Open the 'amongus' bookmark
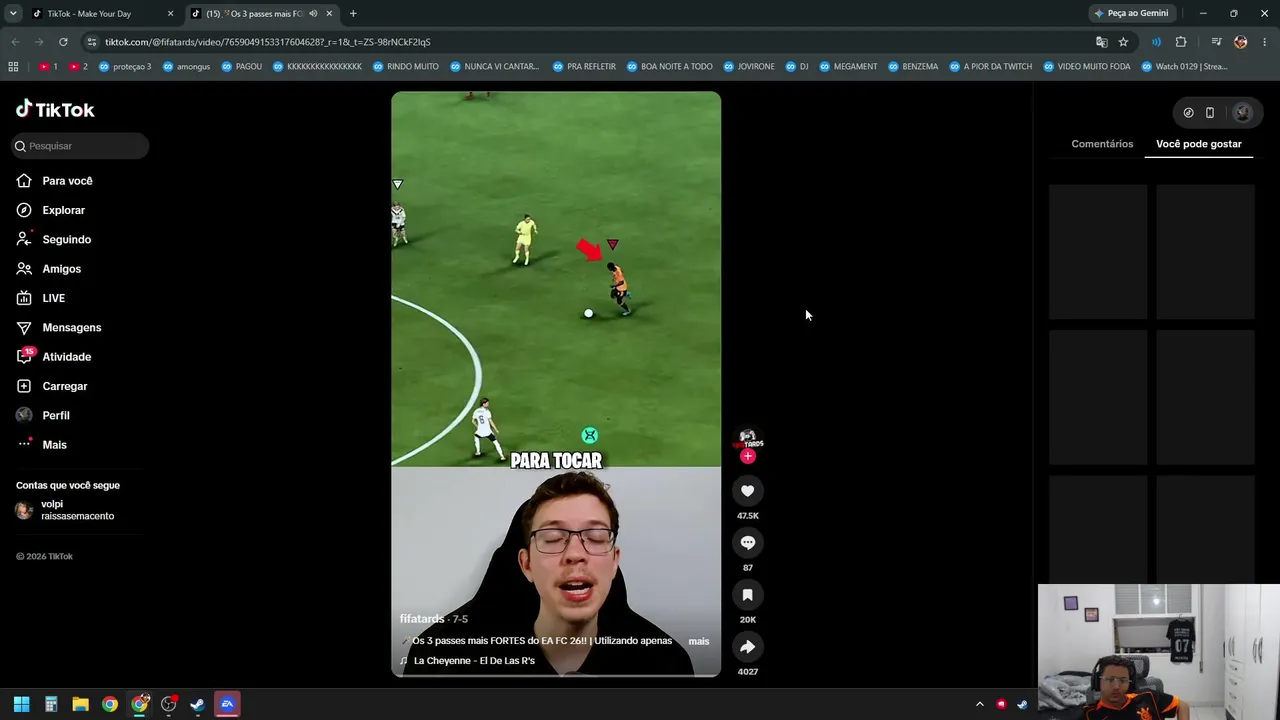The image size is (1280, 720). 187,67
